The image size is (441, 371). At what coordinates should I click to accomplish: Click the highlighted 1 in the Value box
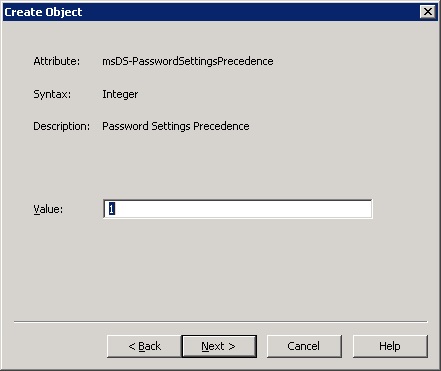click(x=112, y=209)
